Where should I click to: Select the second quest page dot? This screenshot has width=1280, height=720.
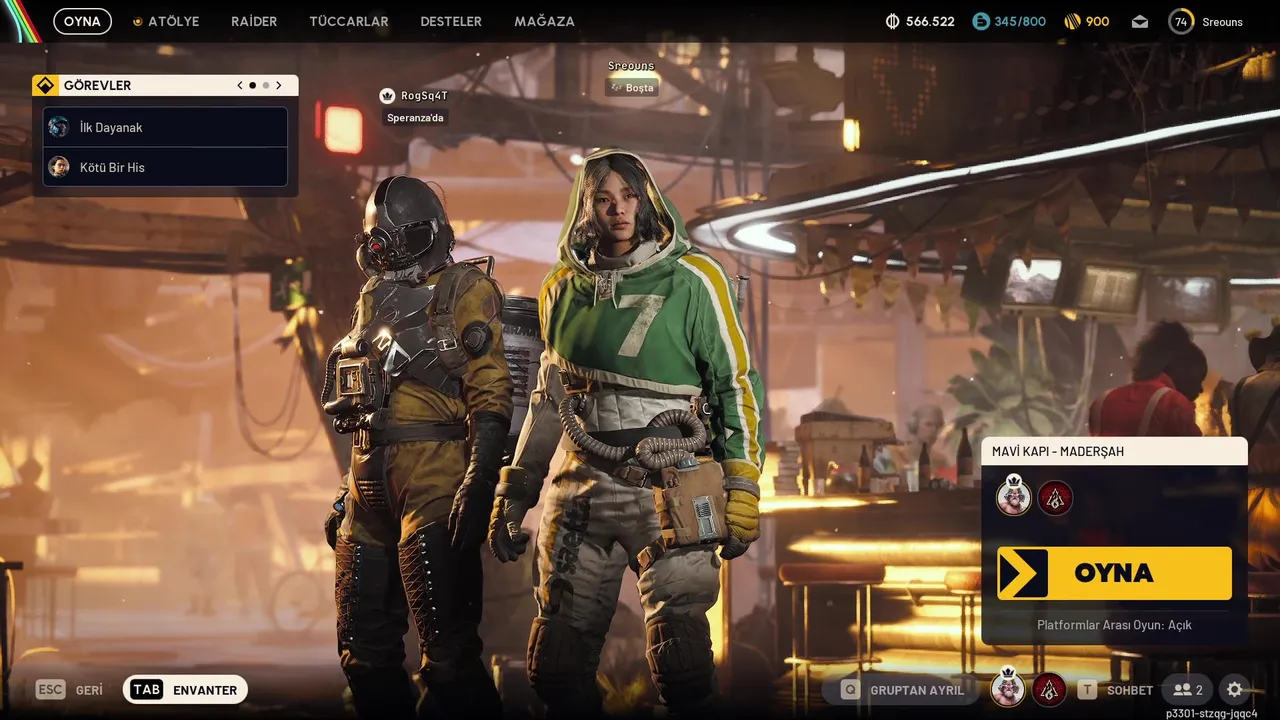pyautogui.click(x=265, y=86)
